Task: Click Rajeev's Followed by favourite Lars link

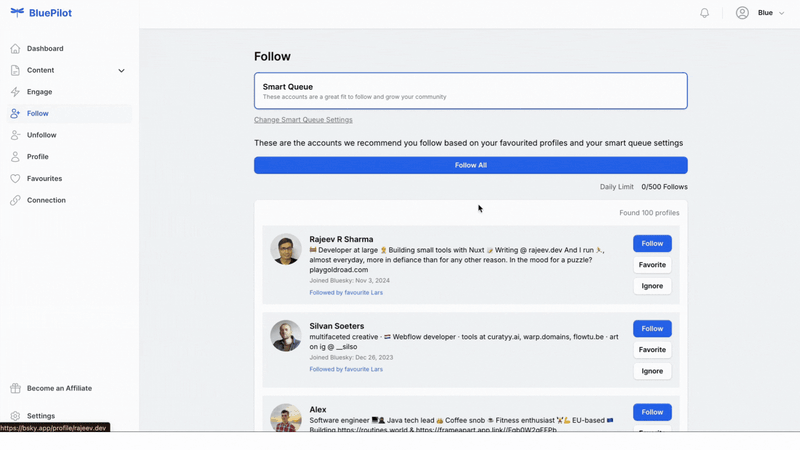Action: 346,292
